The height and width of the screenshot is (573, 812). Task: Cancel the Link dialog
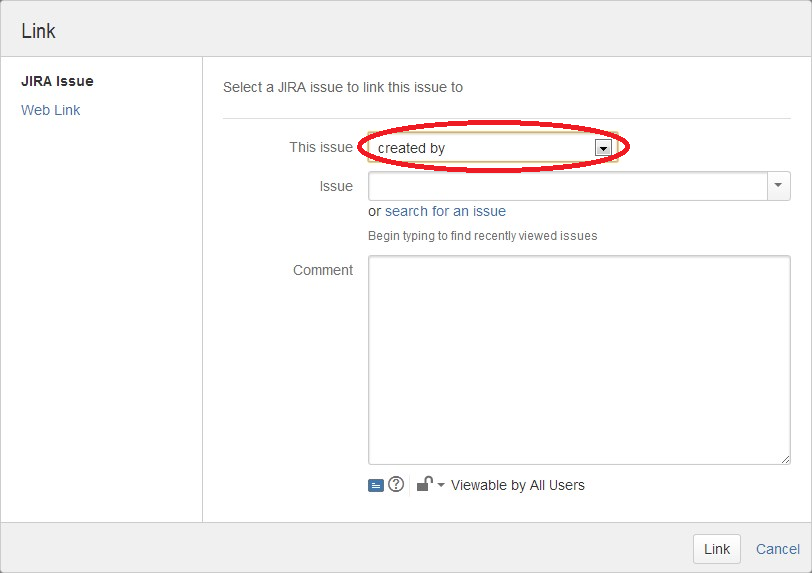(778, 549)
